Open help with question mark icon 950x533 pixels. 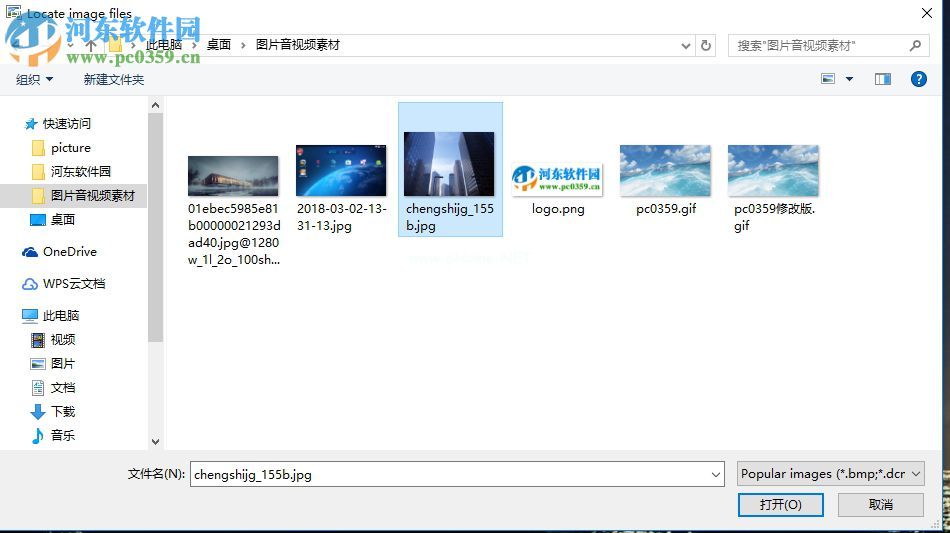tap(918, 79)
